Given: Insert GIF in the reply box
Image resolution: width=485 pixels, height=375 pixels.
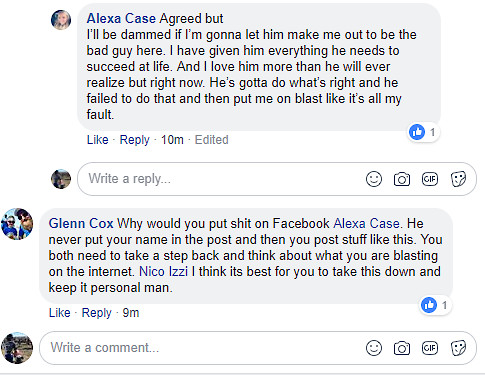Looking at the screenshot, I should pos(430,179).
